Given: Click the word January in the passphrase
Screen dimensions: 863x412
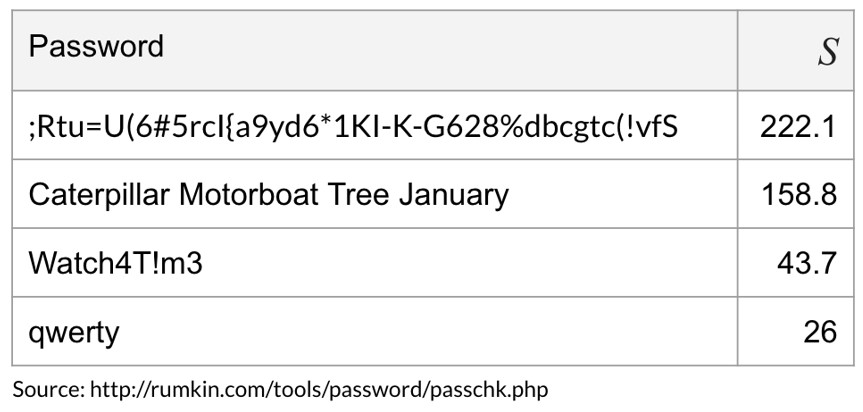Looking at the screenshot, I should click(x=454, y=196).
